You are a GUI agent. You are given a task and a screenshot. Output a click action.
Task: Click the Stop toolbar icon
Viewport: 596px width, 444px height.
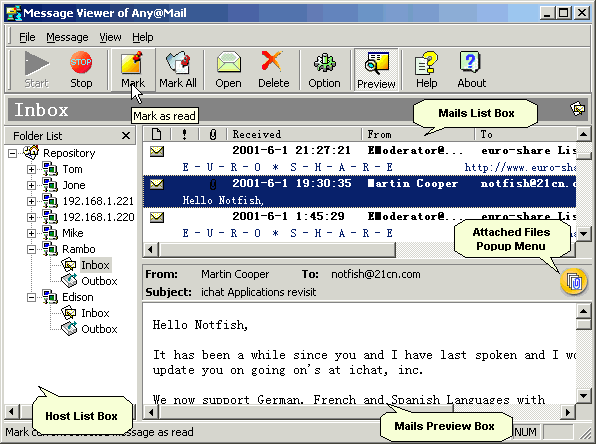pos(81,70)
